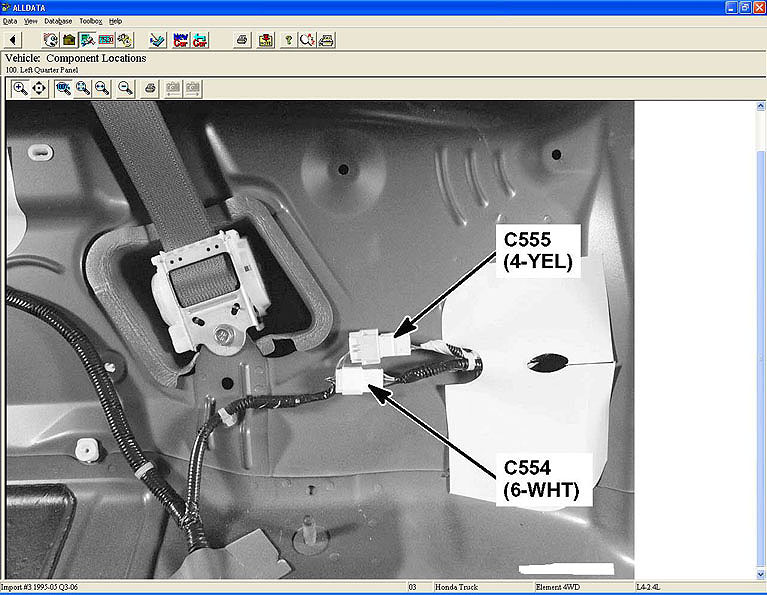767x595 pixels.
Task: Click the back arrow navigation button
Action: tap(13, 40)
